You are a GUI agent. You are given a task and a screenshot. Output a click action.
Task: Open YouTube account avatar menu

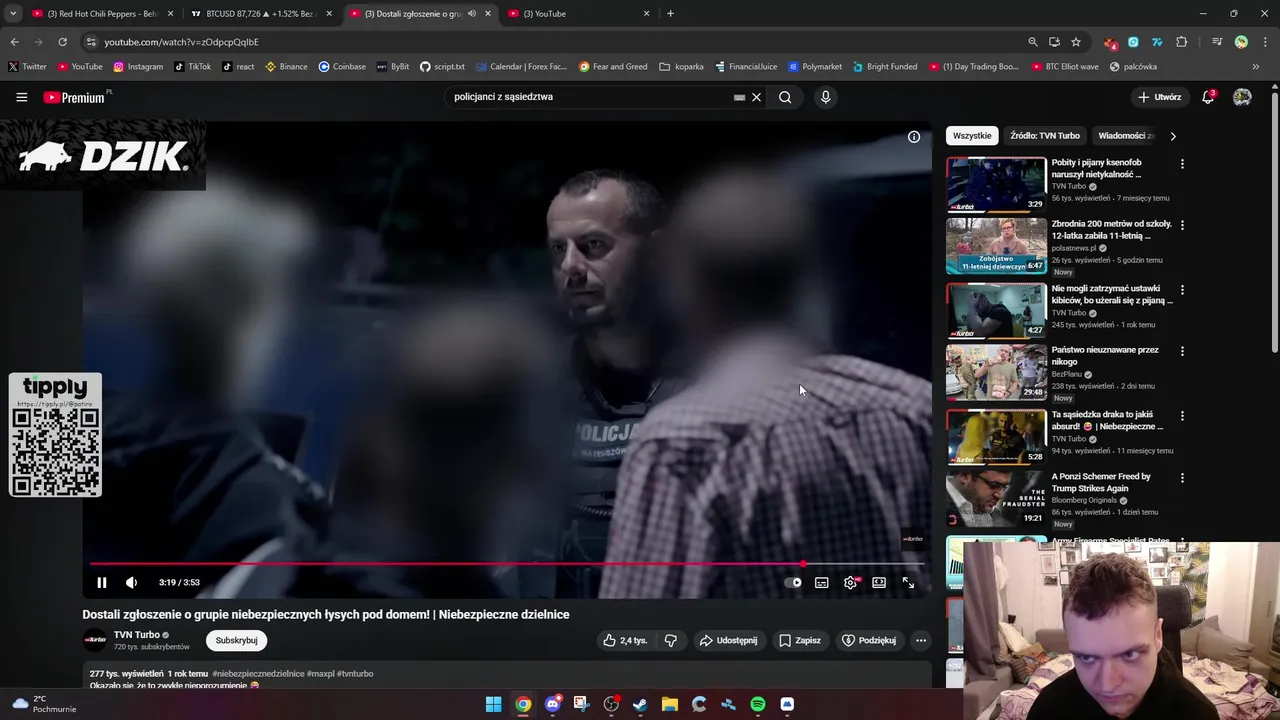pos(1242,97)
